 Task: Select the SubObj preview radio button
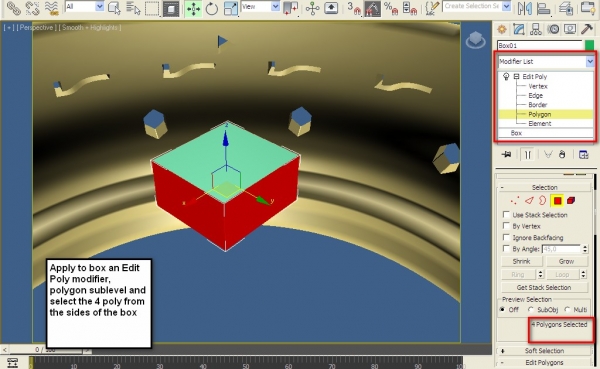pyautogui.click(x=531, y=309)
